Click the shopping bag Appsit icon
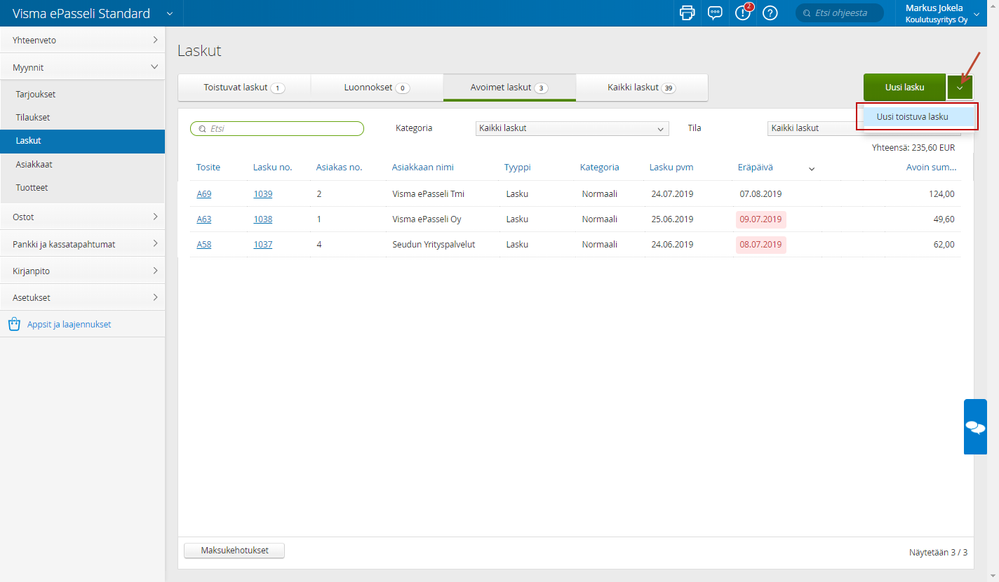Screen dimensions: 999x582 pos(14,324)
